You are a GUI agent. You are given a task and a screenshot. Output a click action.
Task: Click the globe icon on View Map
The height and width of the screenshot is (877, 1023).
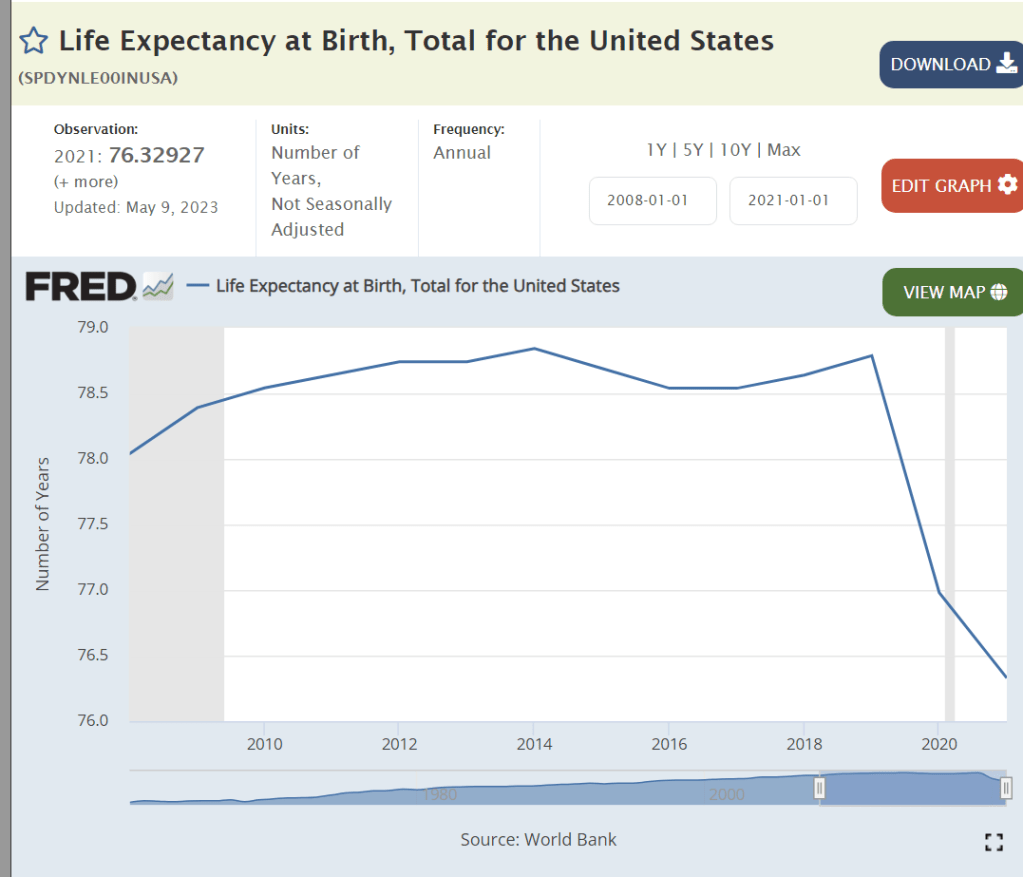click(x=999, y=292)
